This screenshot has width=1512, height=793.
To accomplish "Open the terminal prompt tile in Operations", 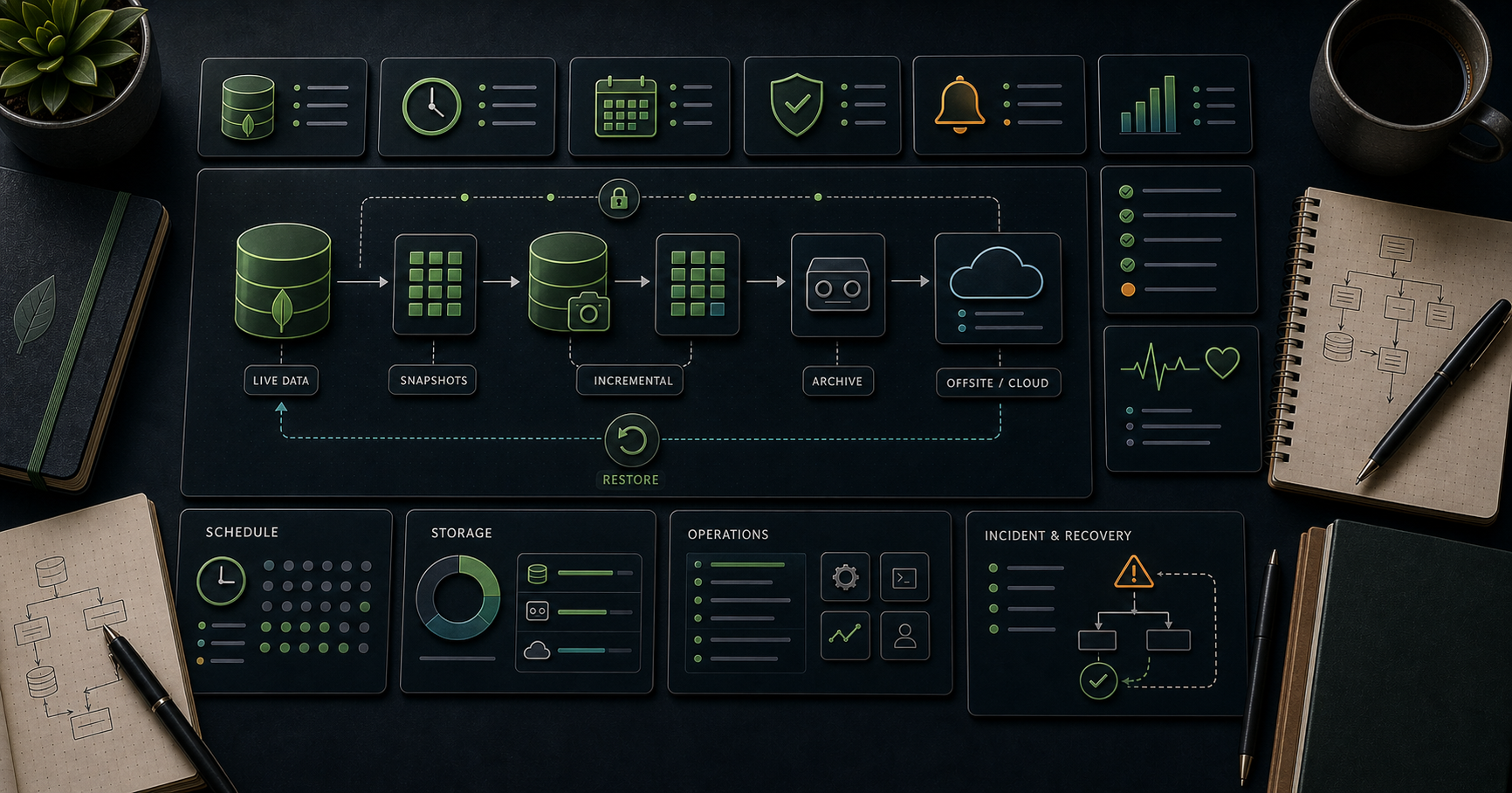I will tap(904, 577).
